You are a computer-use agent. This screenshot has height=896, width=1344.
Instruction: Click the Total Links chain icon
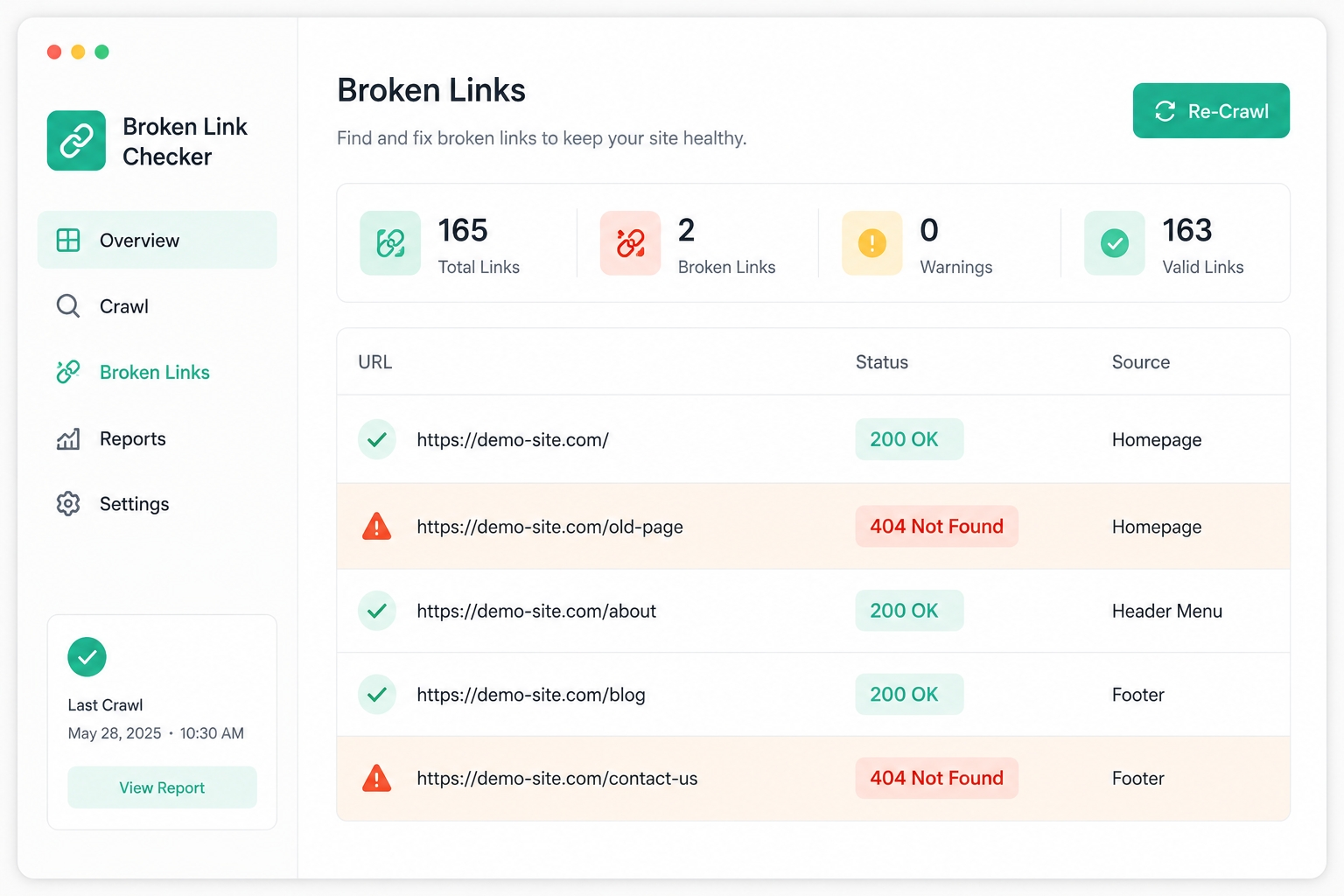pos(390,243)
